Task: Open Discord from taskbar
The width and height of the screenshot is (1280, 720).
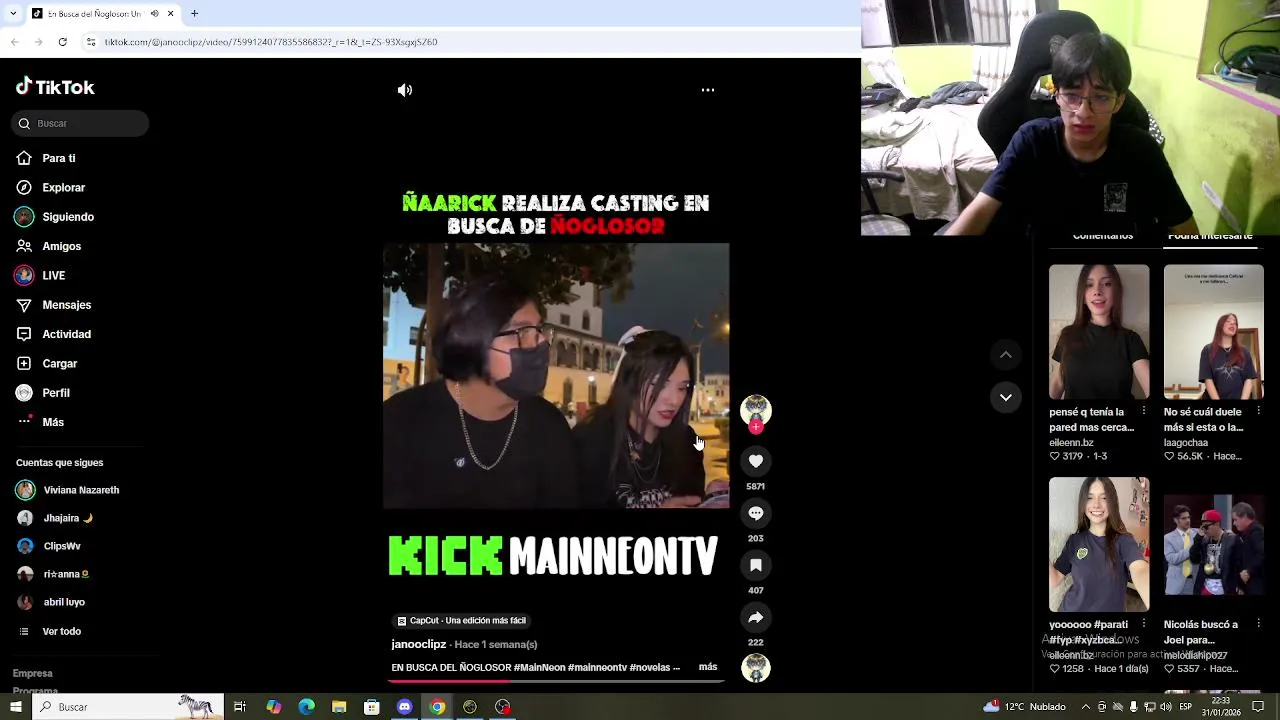Action: [x=404, y=707]
